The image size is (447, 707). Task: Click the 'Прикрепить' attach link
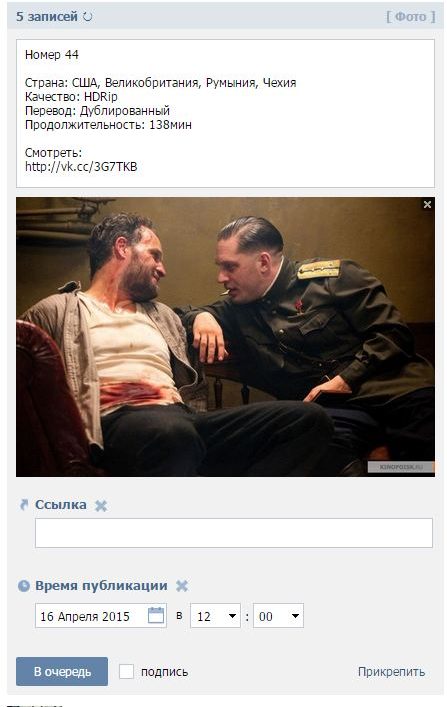[392, 672]
